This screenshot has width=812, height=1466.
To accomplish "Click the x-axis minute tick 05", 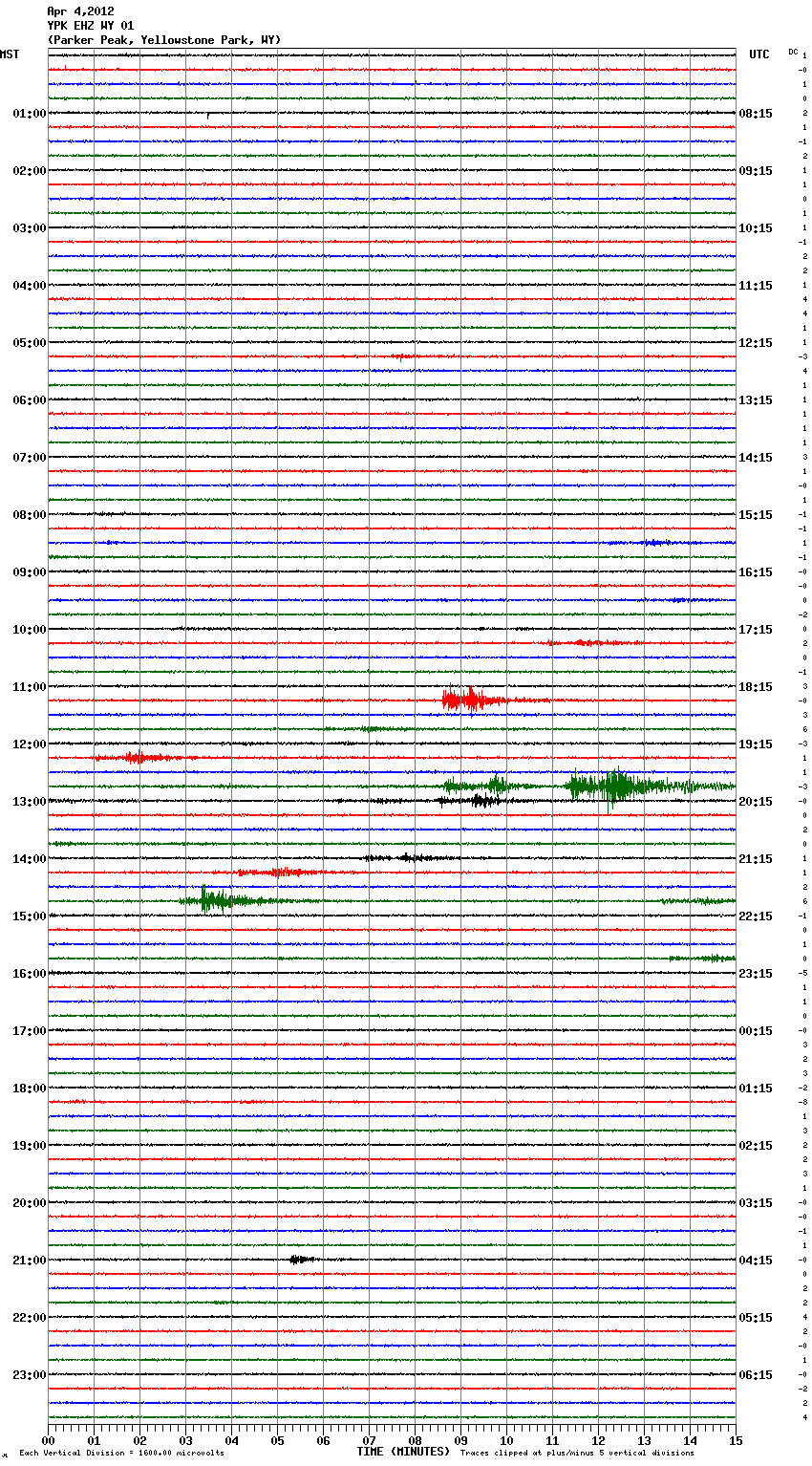I will click(277, 1440).
